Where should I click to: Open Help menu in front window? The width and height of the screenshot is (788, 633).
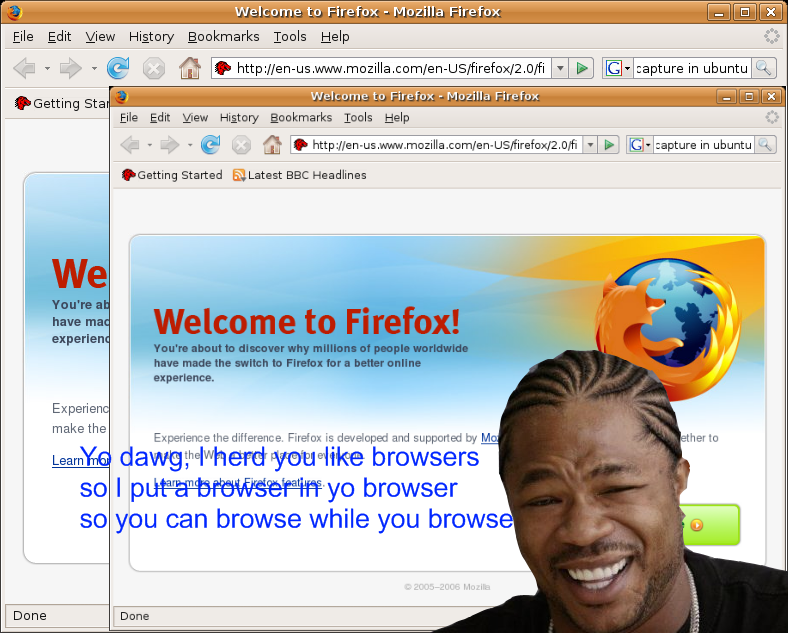pos(397,118)
